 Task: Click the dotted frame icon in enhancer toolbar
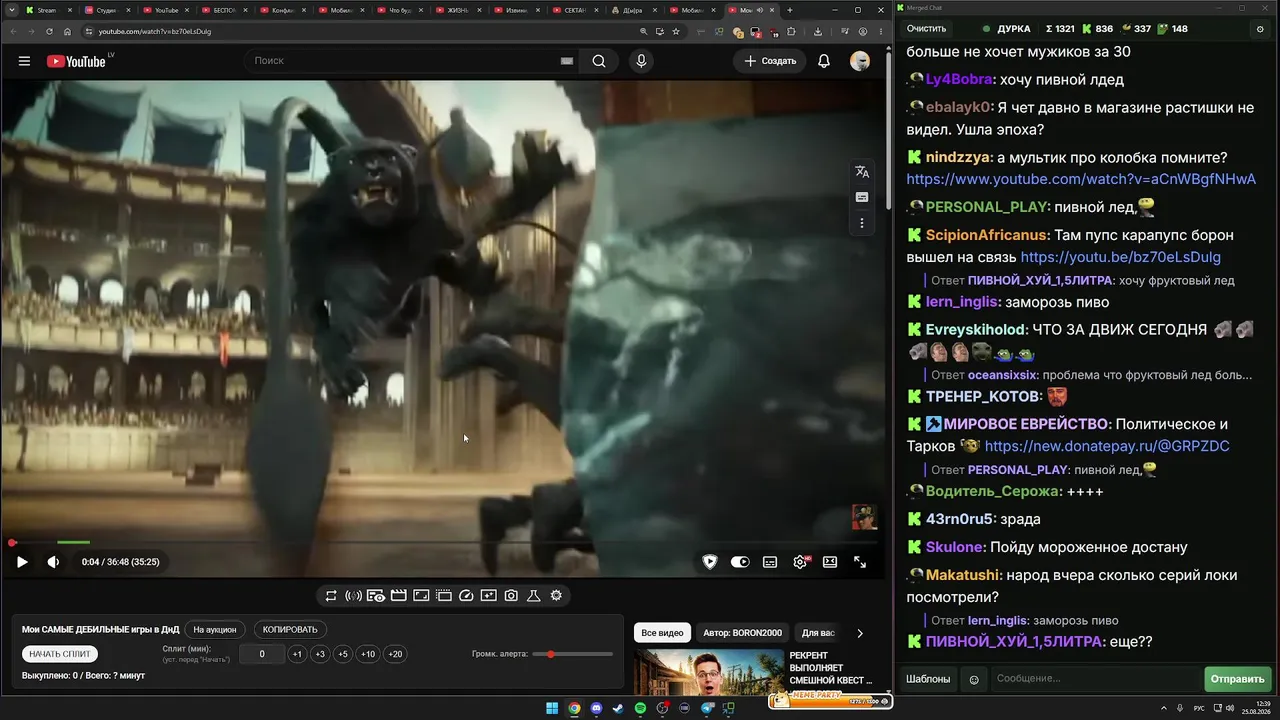(444, 596)
